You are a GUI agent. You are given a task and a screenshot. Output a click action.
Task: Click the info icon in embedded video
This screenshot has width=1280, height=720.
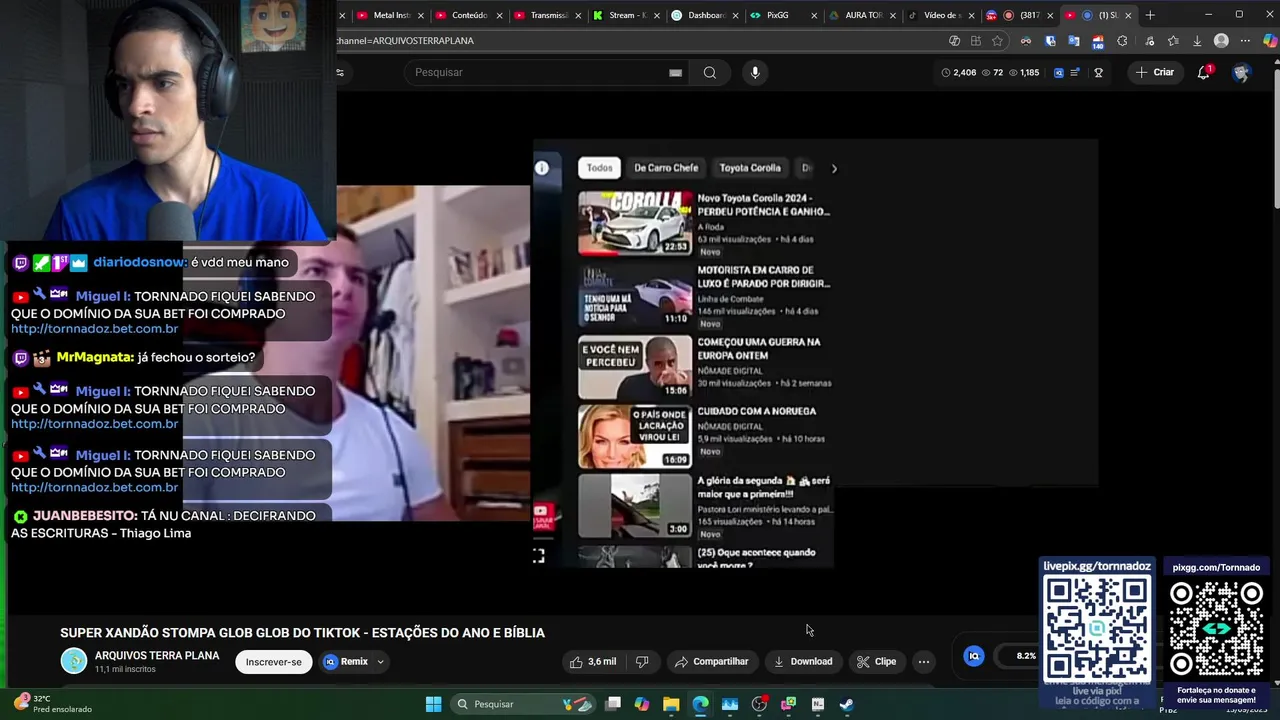pyautogui.click(x=542, y=168)
